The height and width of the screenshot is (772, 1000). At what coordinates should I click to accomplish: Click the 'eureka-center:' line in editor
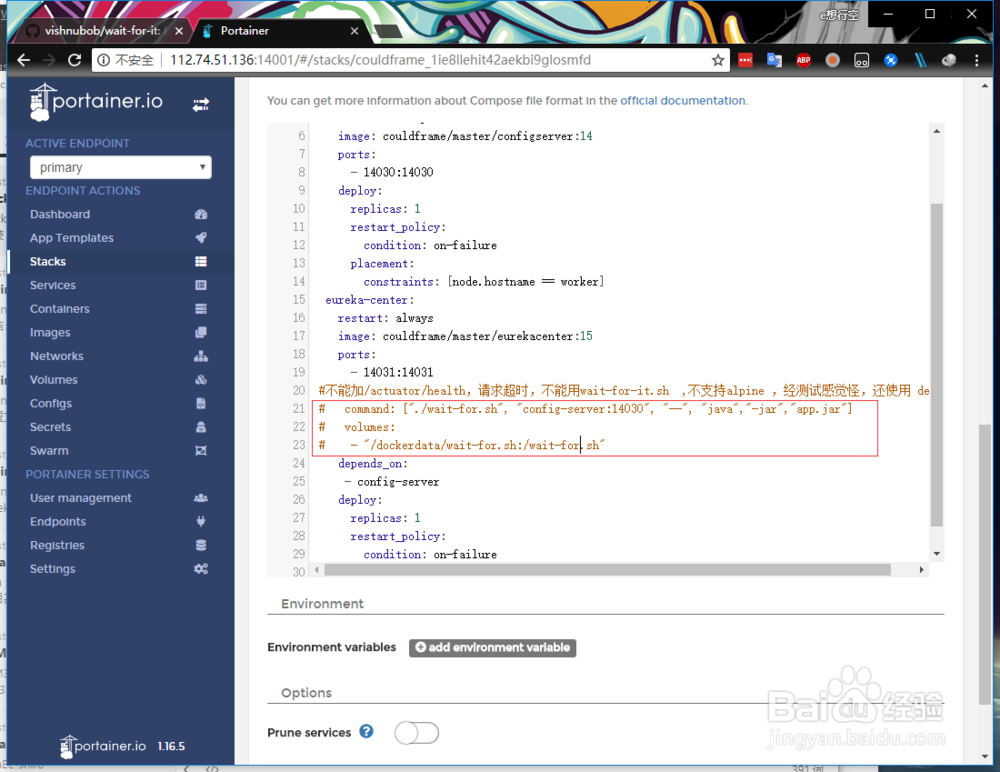point(369,300)
